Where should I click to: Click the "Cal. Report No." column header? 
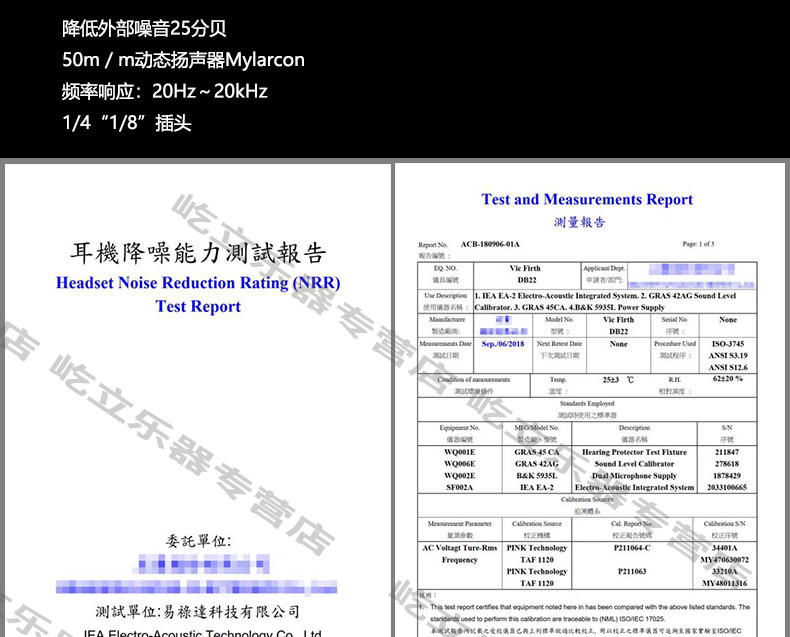tap(632, 524)
